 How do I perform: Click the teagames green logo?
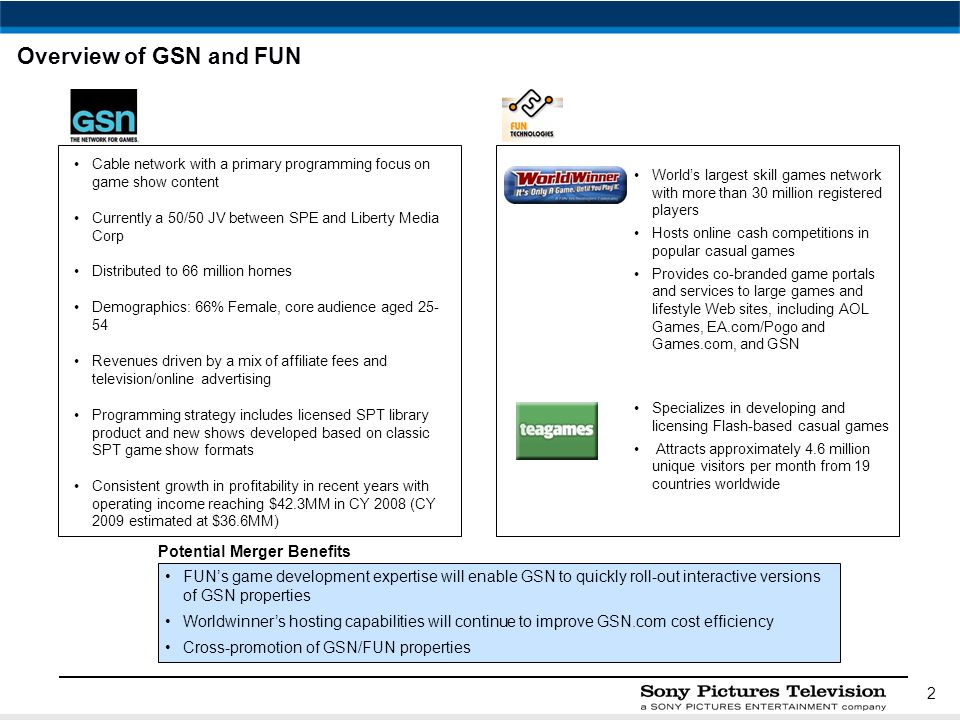click(557, 430)
